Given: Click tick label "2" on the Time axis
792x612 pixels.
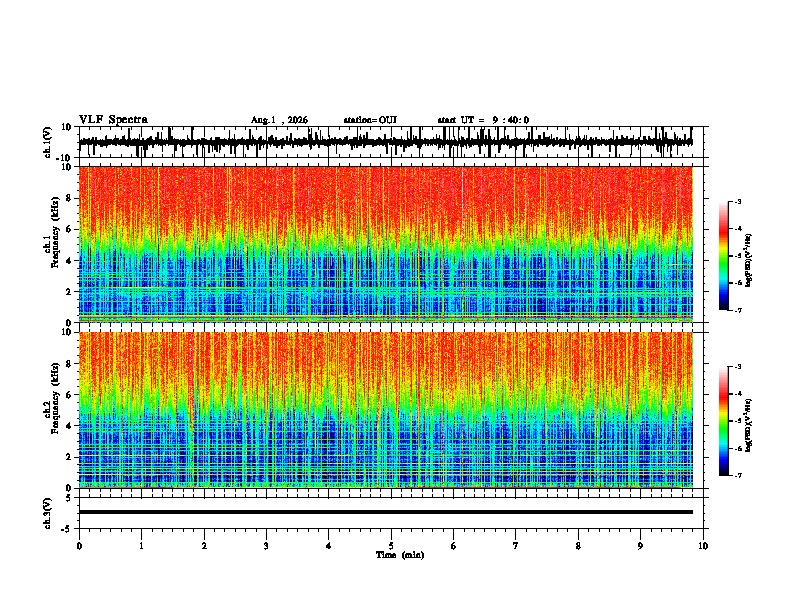Looking at the screenshot, I should 204,546.
